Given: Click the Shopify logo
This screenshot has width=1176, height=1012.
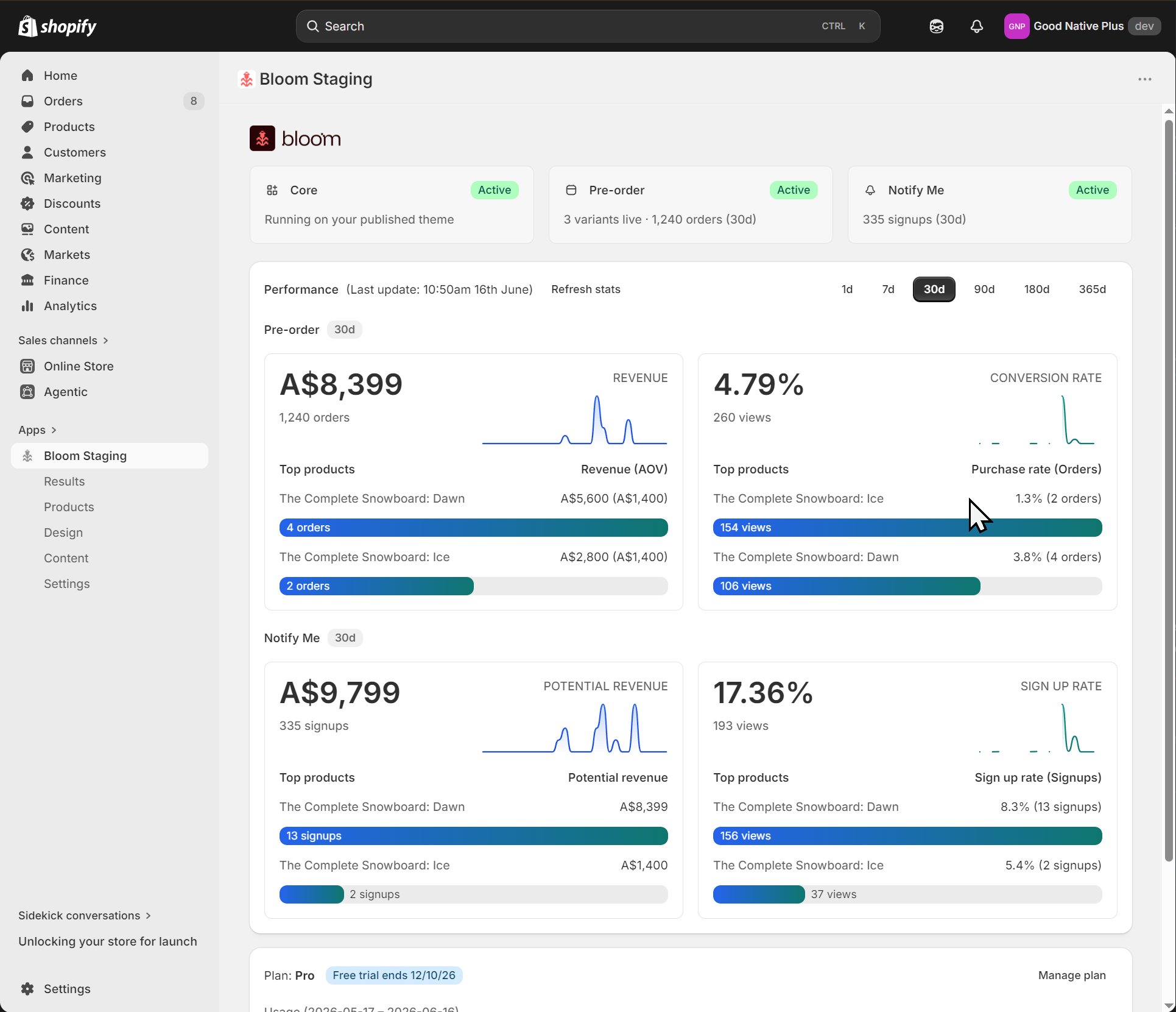Looking at the screenshot, I should [x=57, y=26].
